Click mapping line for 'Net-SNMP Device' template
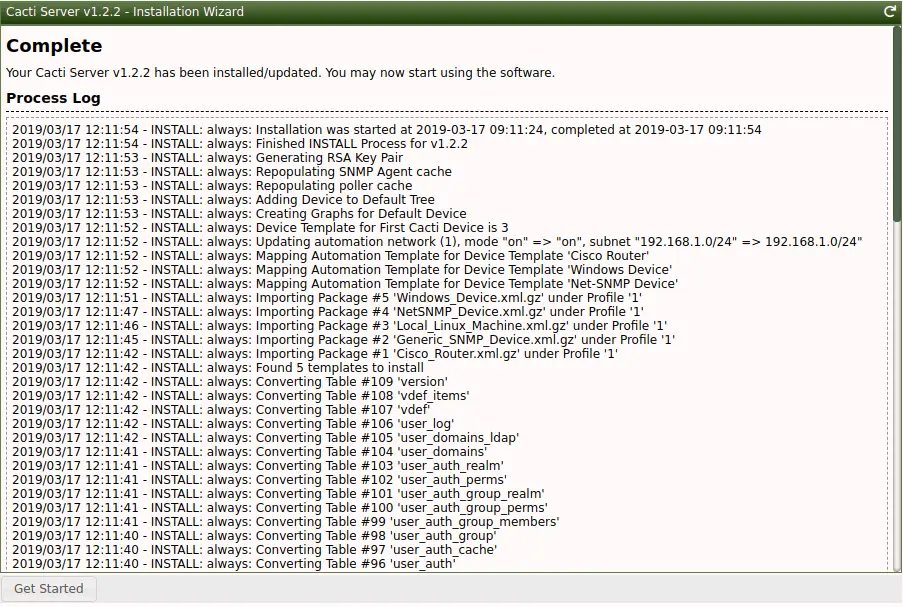This screenshot has width=903, height=607. coord(345,284)
